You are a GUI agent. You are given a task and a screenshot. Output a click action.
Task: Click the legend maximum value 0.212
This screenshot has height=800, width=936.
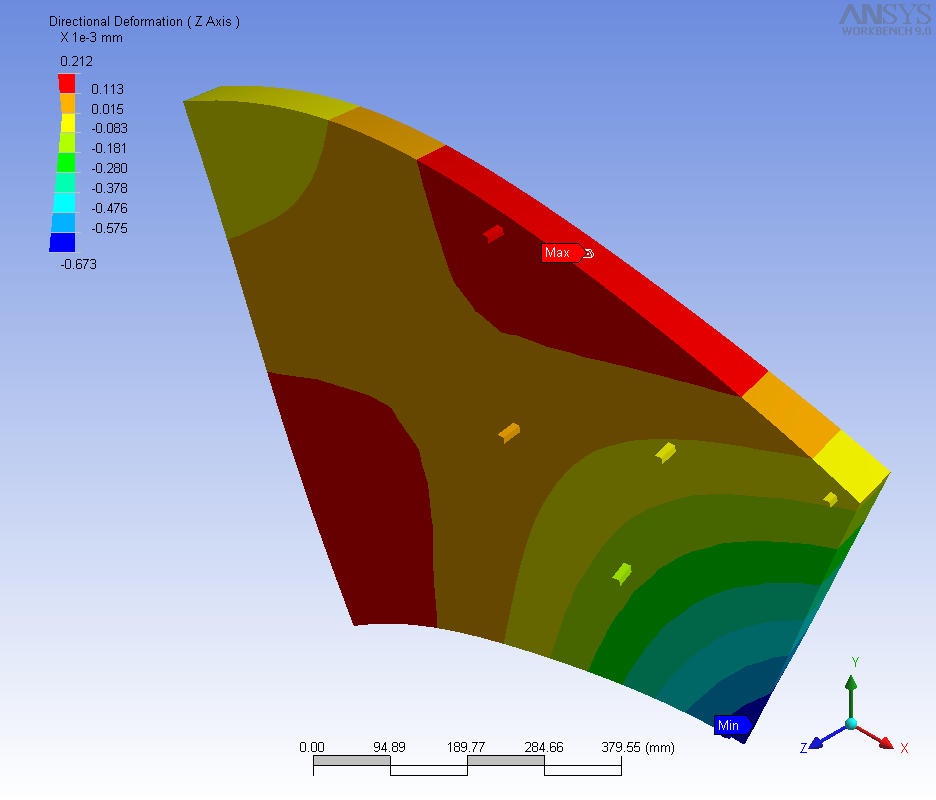coord(76,61)
